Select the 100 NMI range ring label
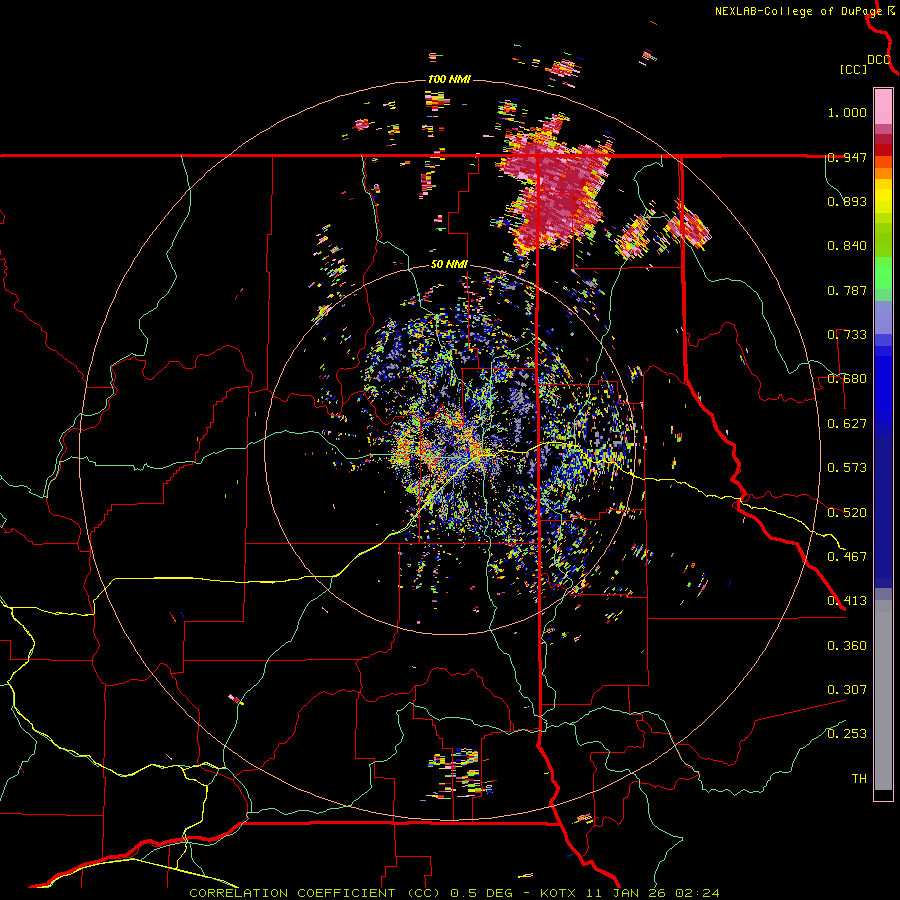This screenshot has height=900, width=900. click(449, 79)
